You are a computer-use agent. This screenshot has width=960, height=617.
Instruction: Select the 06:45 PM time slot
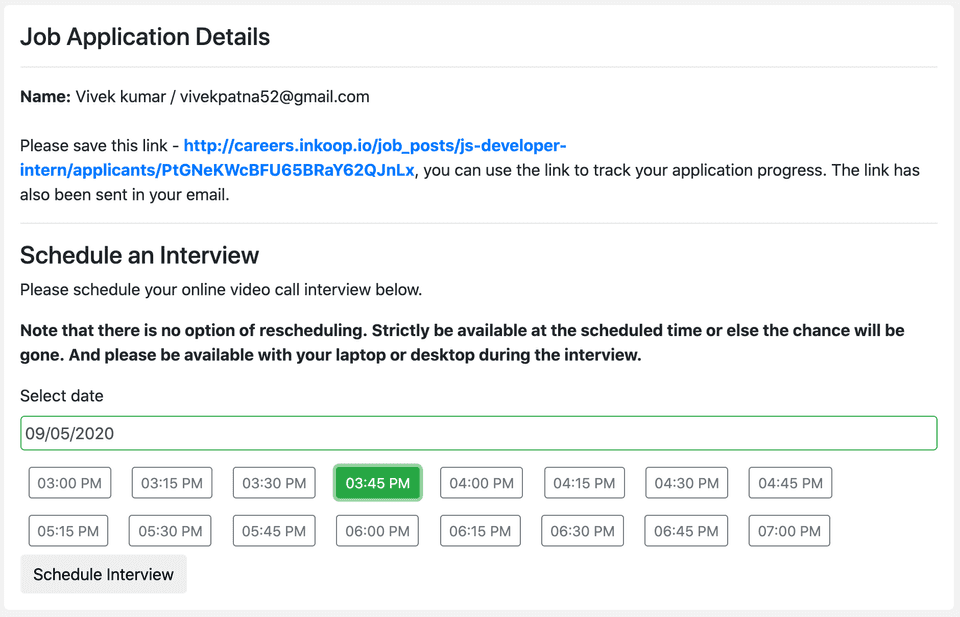coord(686,531)
